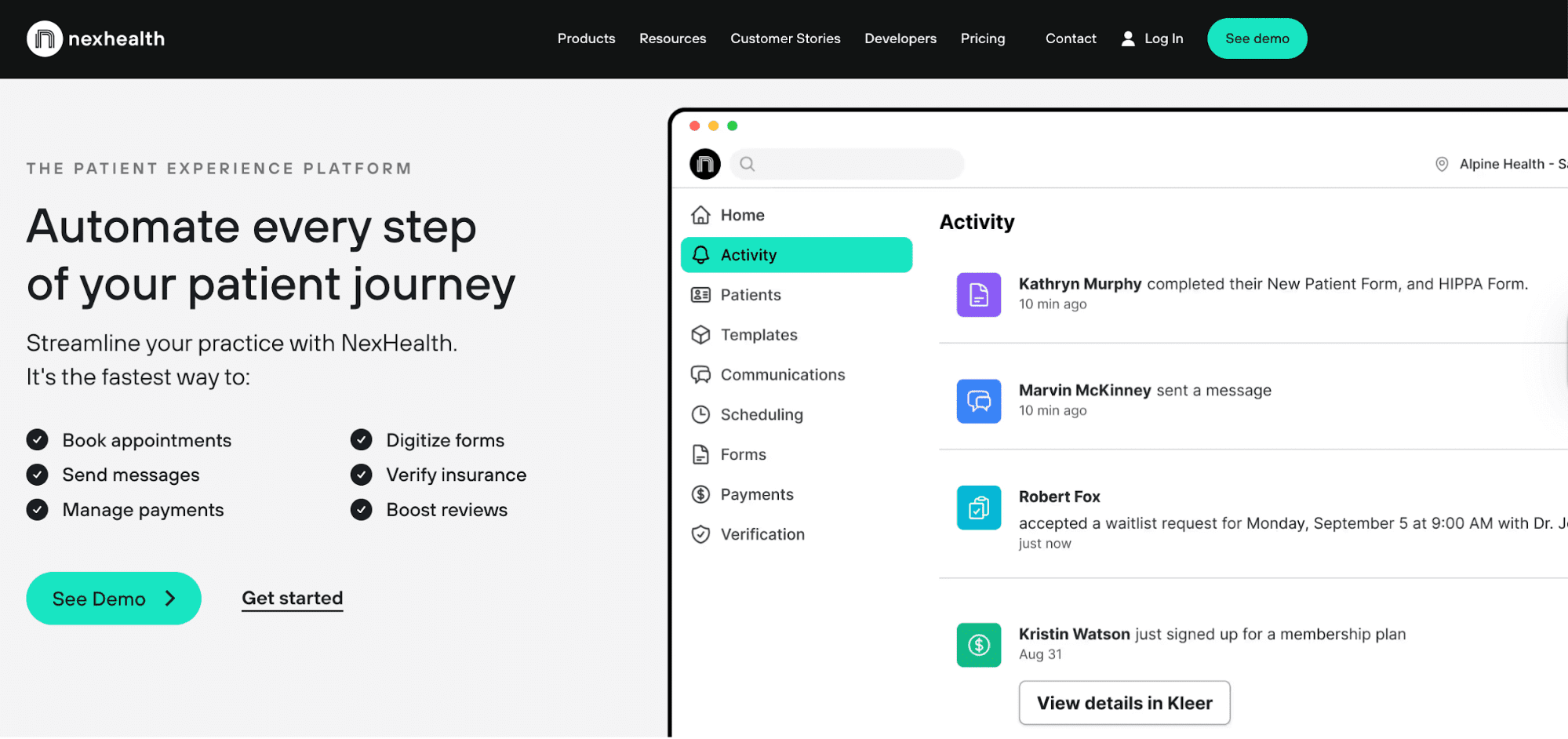Image resolution: width=1568 pixels, height=739 pixels.
Task: Click the location pin icon
Action: coord(1441,164)
